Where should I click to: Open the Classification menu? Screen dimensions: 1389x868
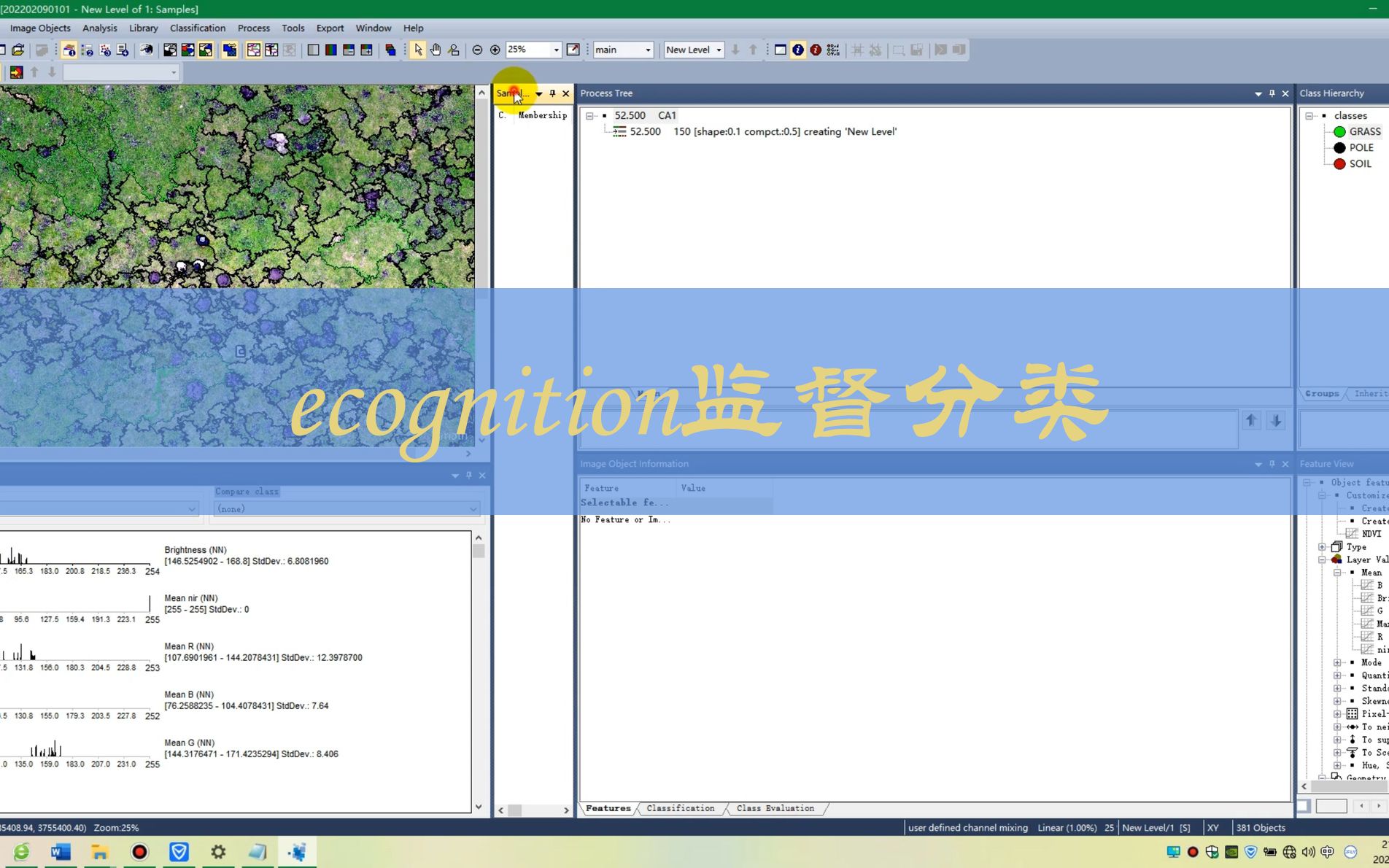click(x=198, y=28)
